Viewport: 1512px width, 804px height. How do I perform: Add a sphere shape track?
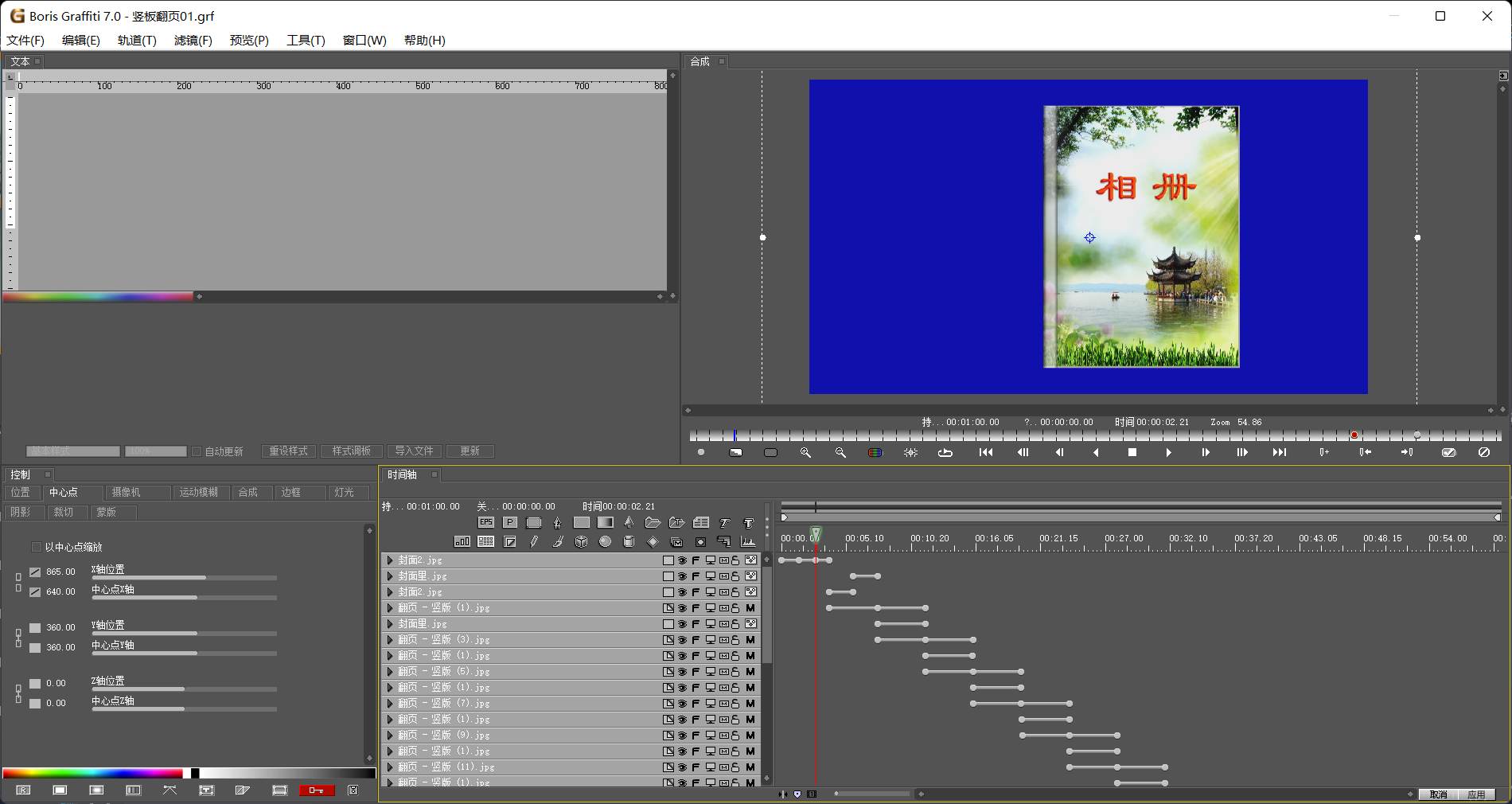(606, 542)
